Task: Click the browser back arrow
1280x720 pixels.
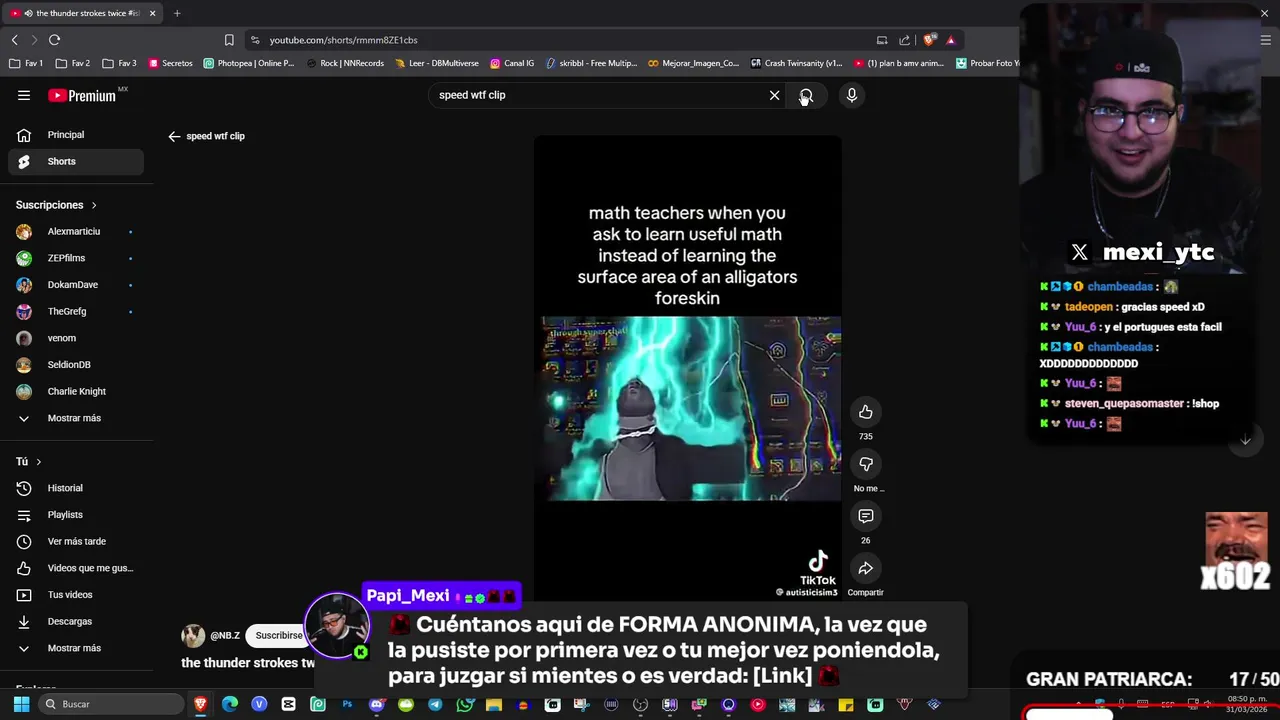Action: (14, 40)
